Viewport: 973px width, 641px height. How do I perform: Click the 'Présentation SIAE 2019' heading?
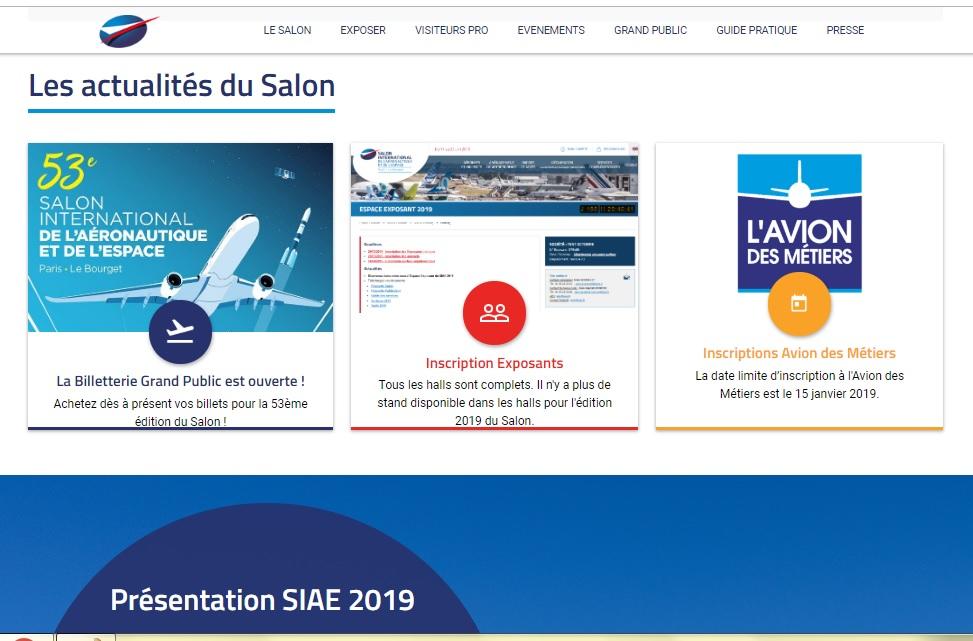click(x=262, y=600)
